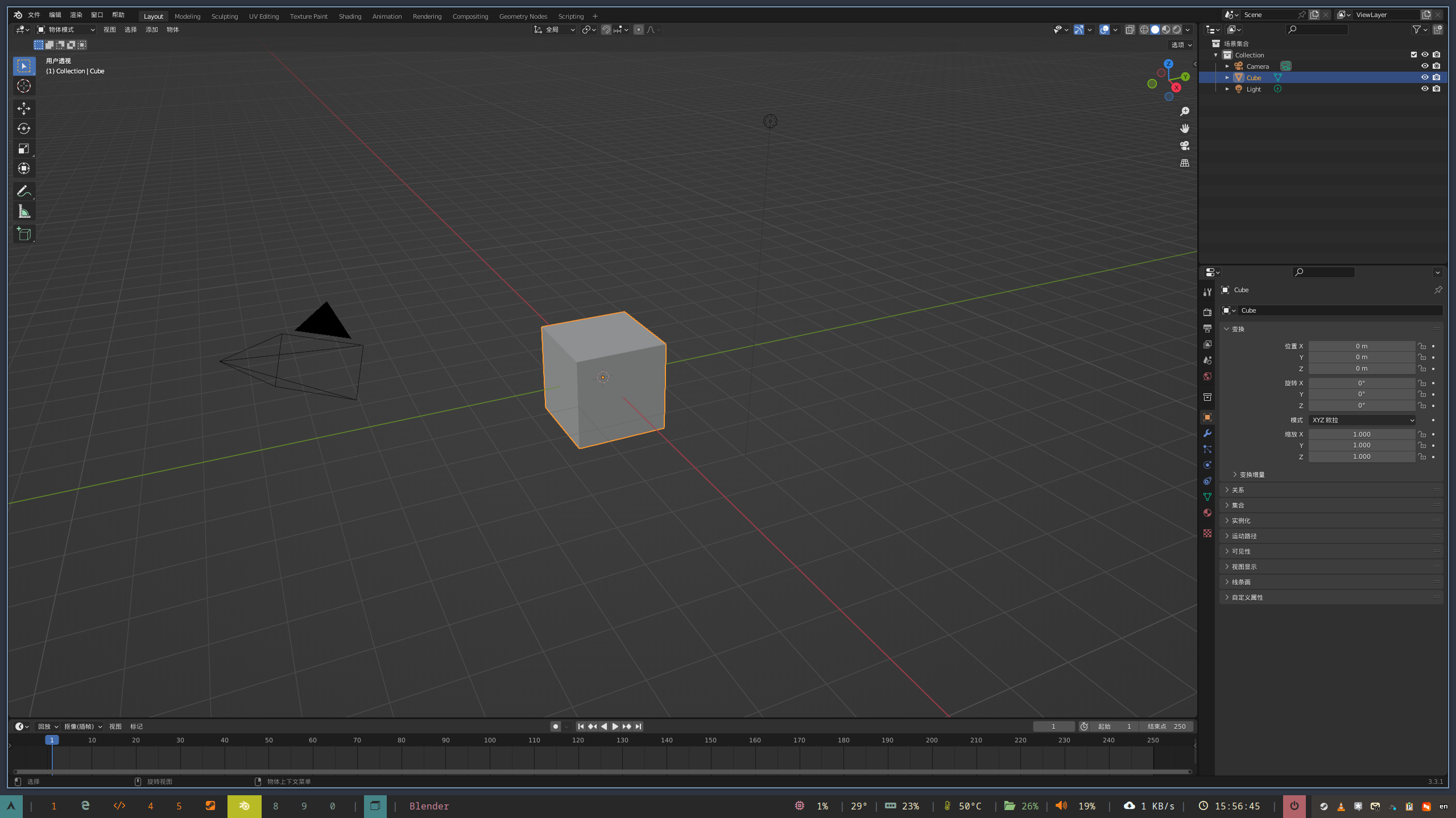Open the 添加 (Add) menu

click(151, 30)
